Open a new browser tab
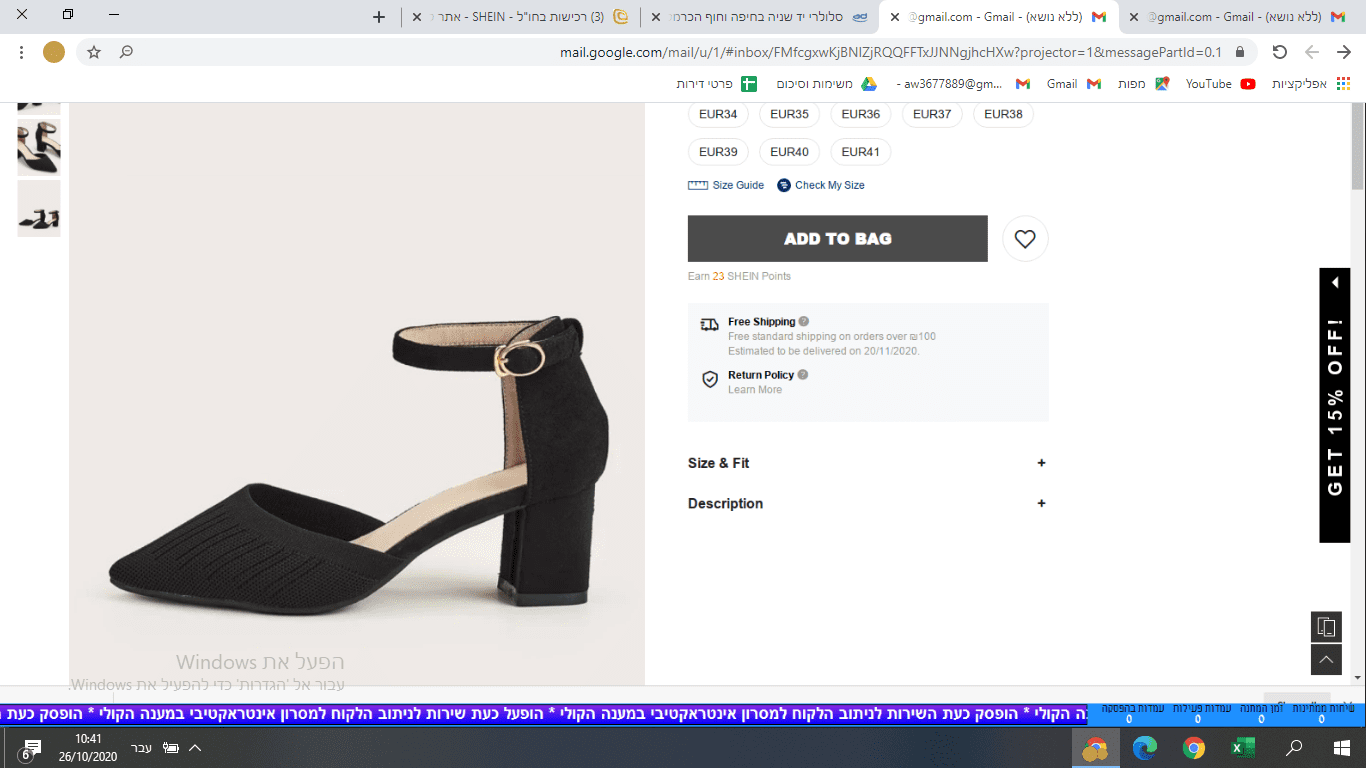This screenshot has width=1366, height=768. tap(379, 17)
